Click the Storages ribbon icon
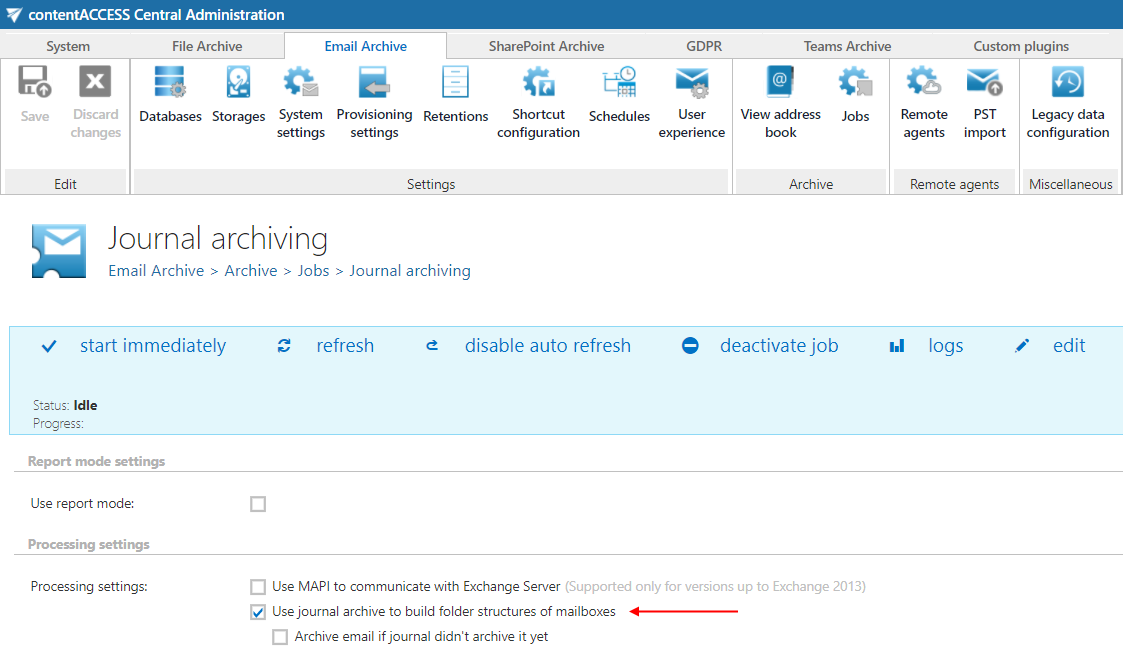Screen dimensions: 1123x660 [238, 84]
